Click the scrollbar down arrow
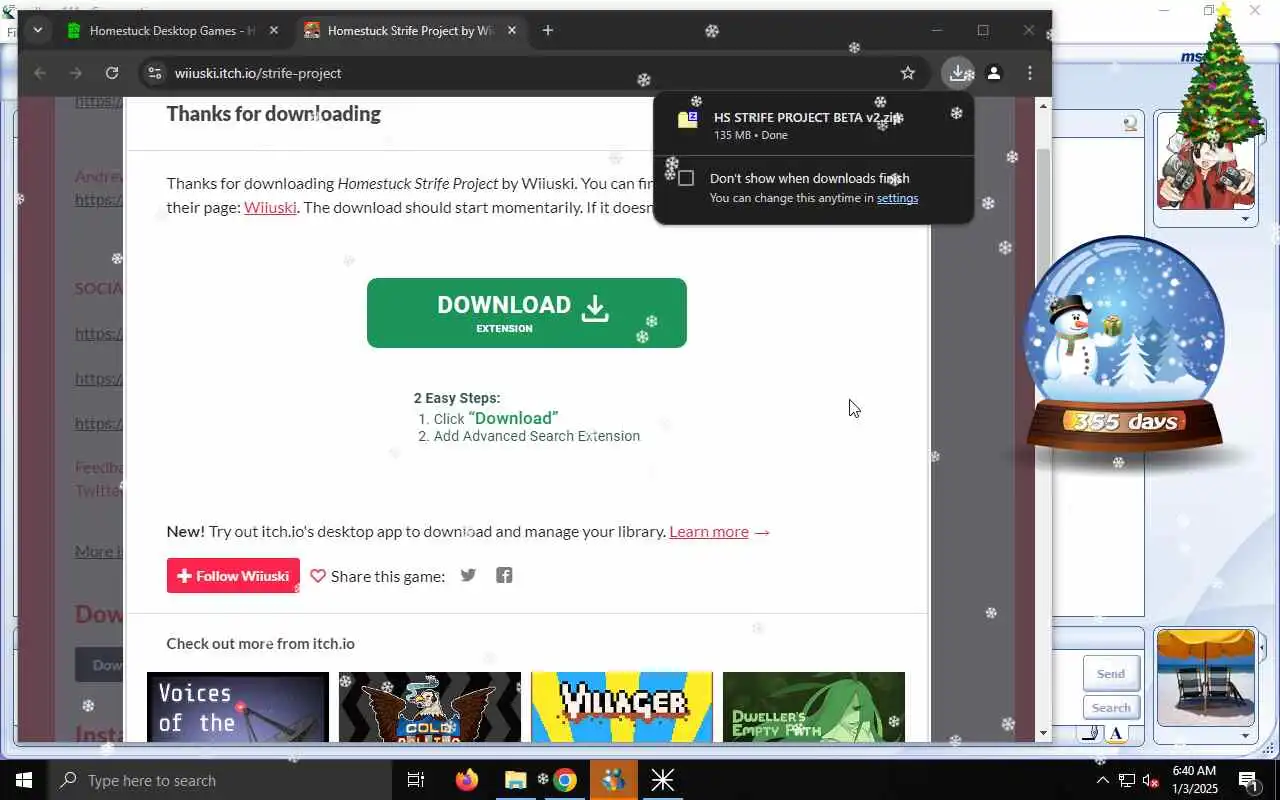This screenshot has width=1280, height=800. pos(1043,733)
